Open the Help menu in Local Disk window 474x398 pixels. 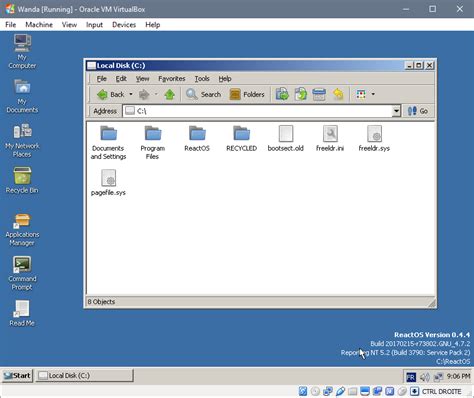225,79
